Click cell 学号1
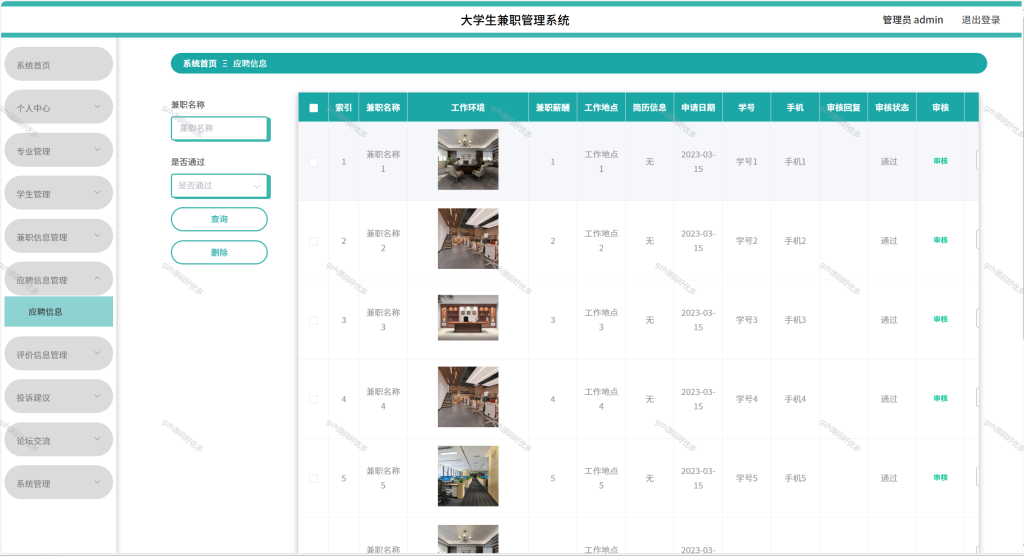The image size is (1024, 556). click(x=746, y=161)
